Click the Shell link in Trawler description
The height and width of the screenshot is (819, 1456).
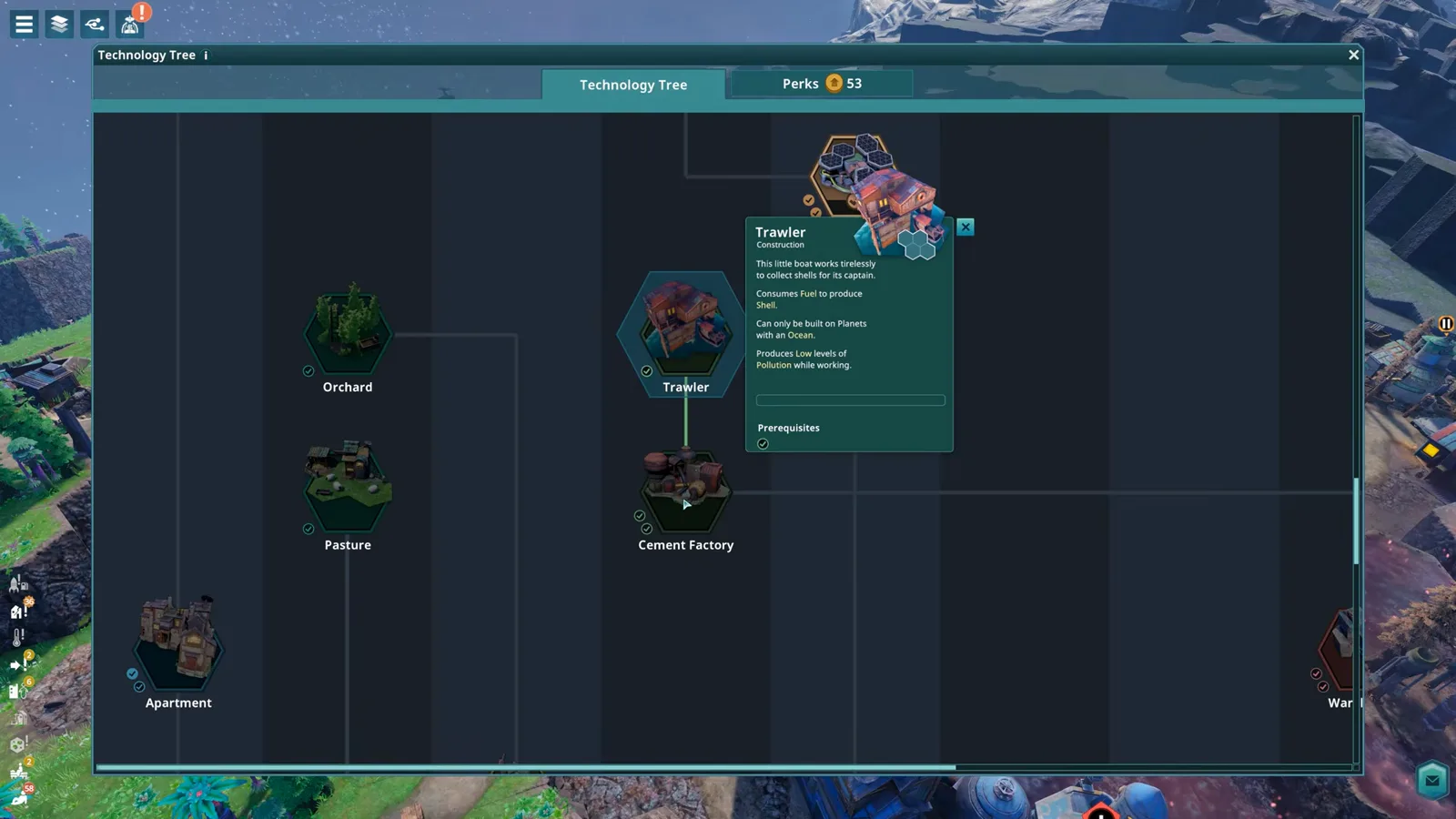(766, 306)
